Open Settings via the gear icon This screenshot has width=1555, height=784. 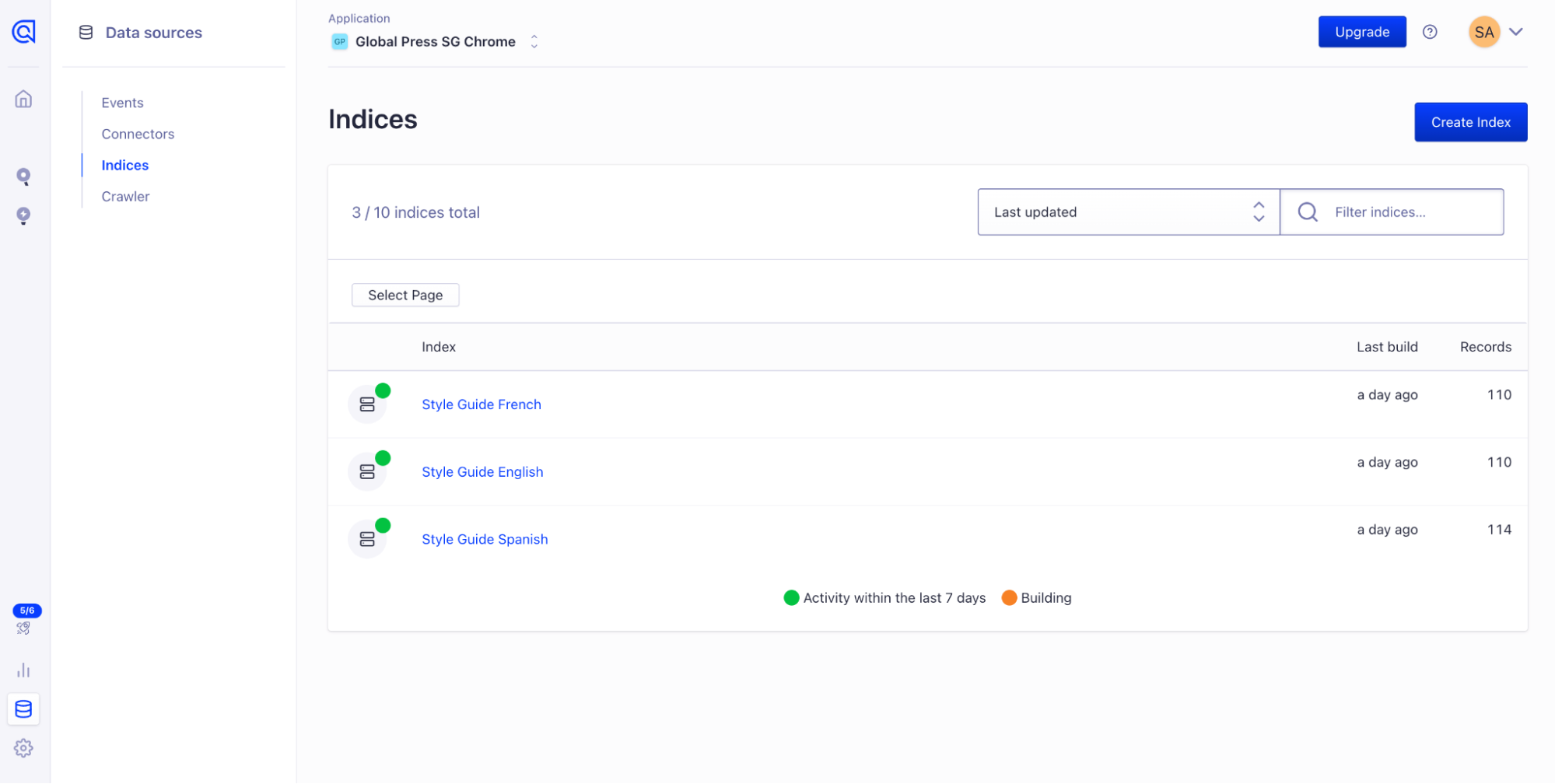(23, 747)
